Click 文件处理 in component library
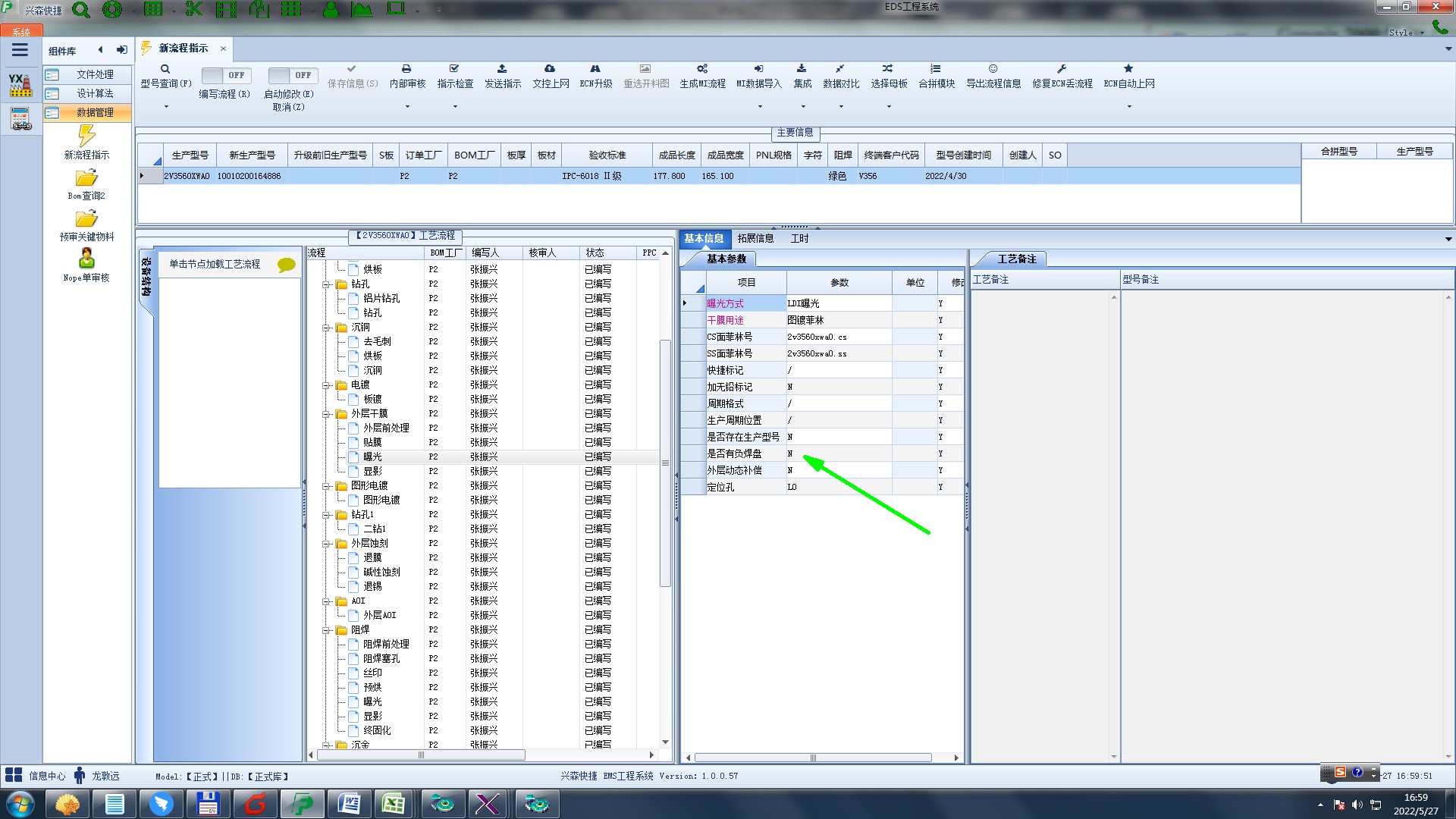 click(x=95, y=74)
